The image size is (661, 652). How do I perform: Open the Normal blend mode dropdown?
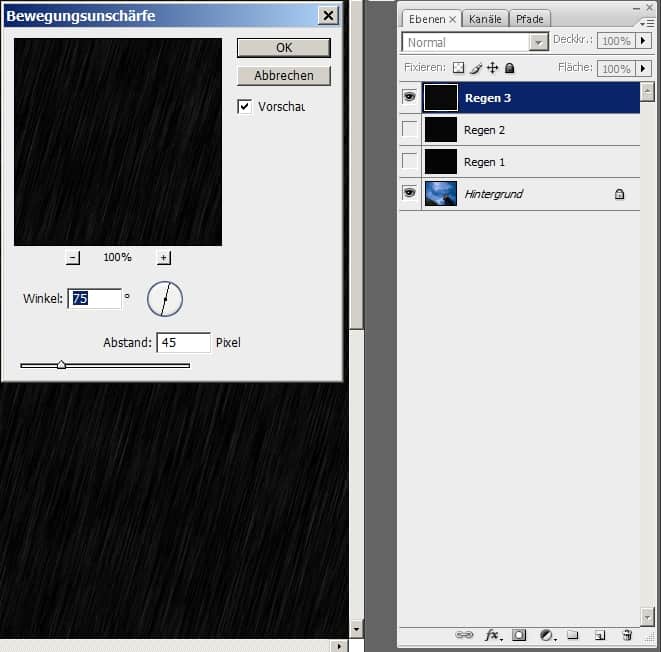[x=539, y=42]
